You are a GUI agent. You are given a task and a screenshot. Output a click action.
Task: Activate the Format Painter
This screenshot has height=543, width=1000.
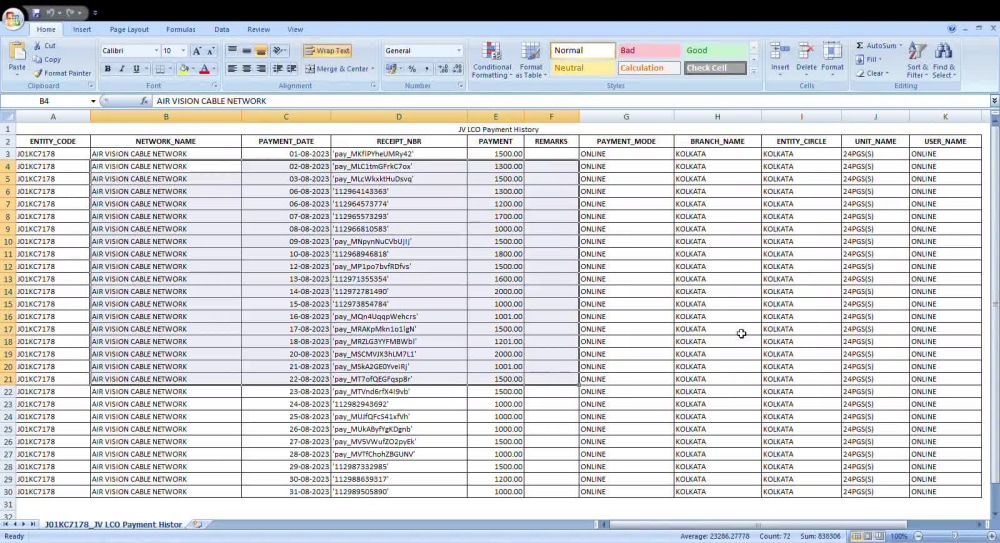click(x=62, y=73)
